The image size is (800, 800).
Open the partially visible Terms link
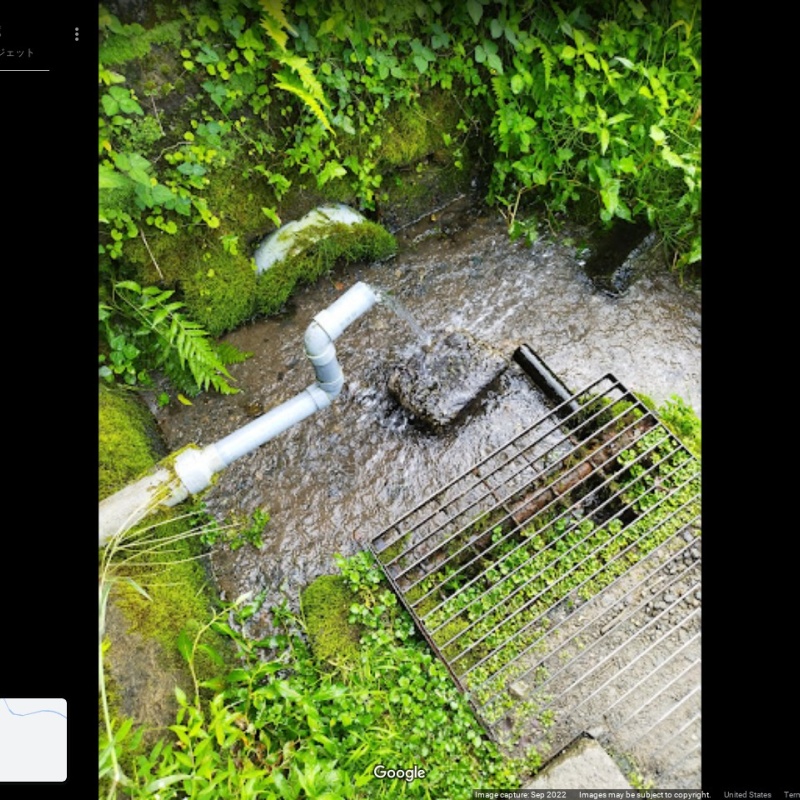791,795
